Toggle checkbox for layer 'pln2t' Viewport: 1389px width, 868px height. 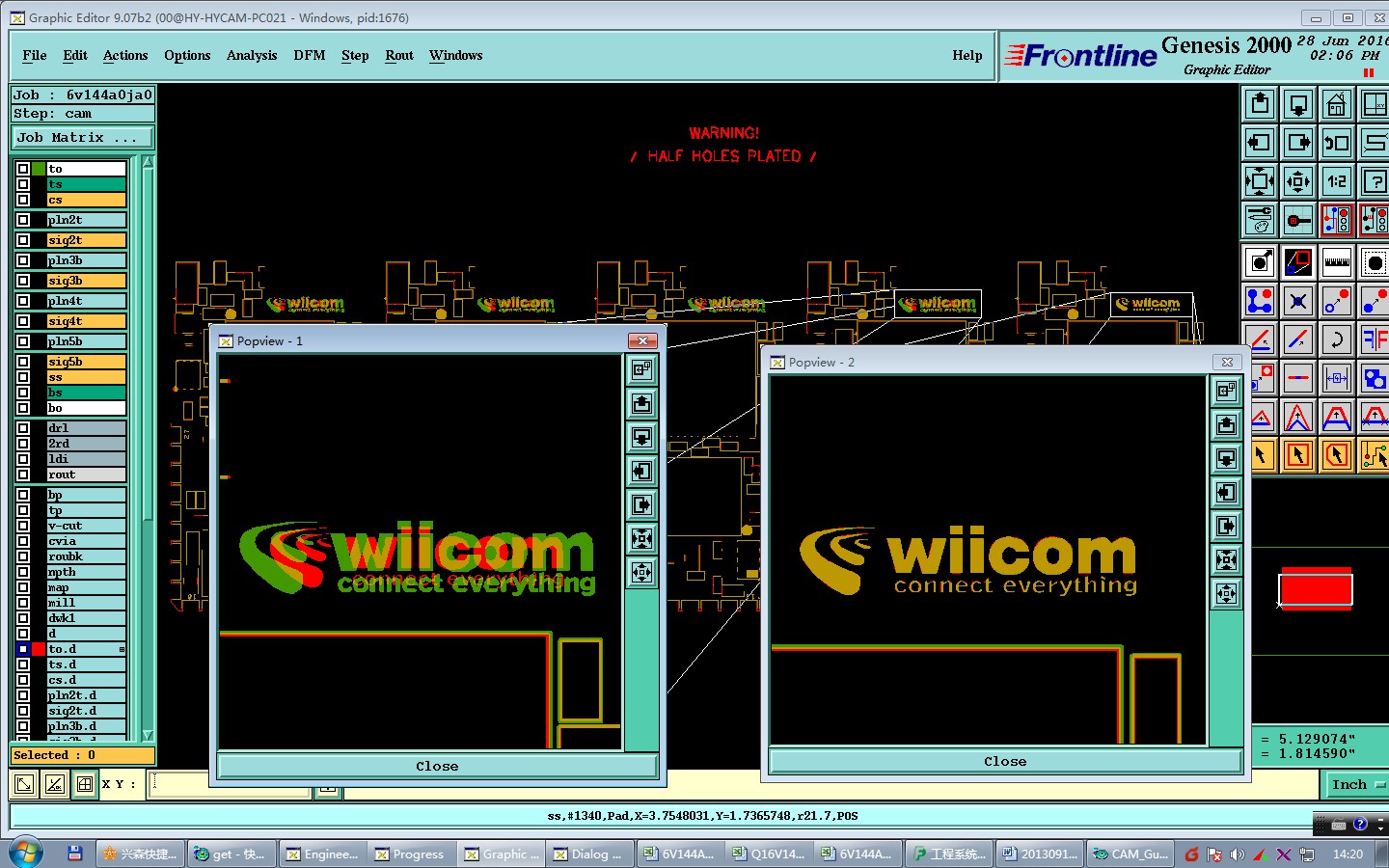pos(23,220)
